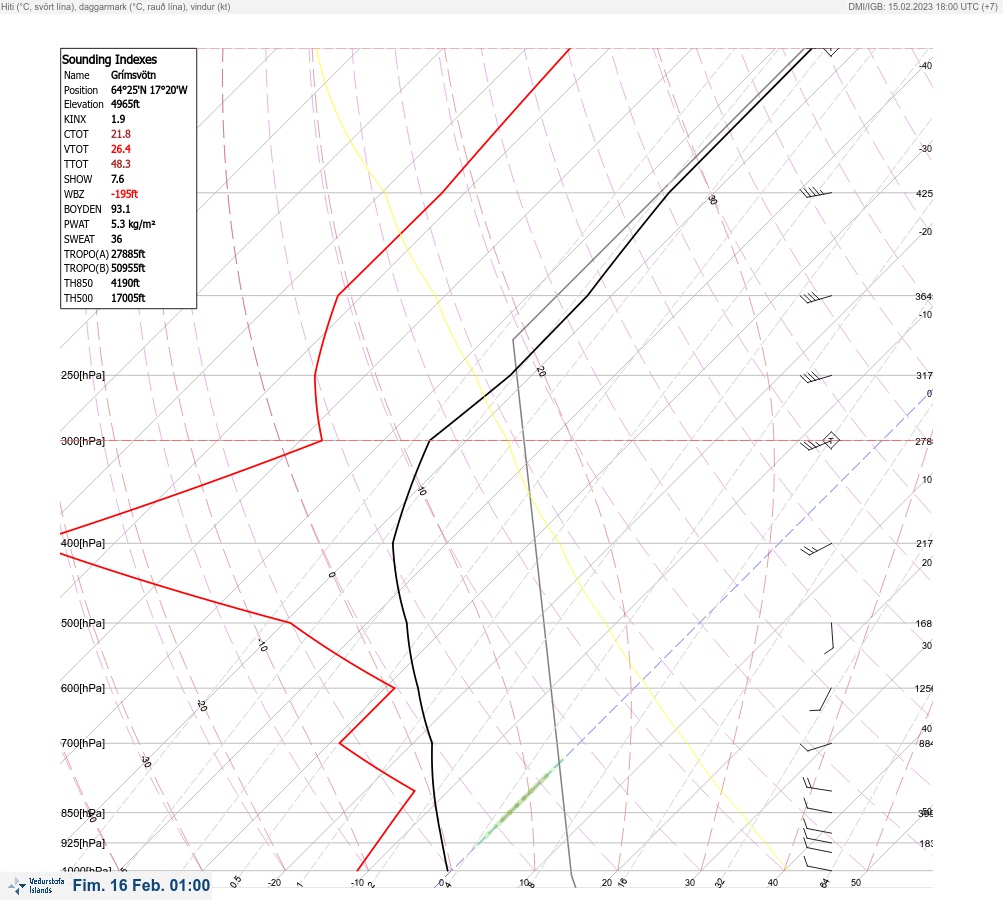Click the 300[hPa] pressure label

(83, 441)
